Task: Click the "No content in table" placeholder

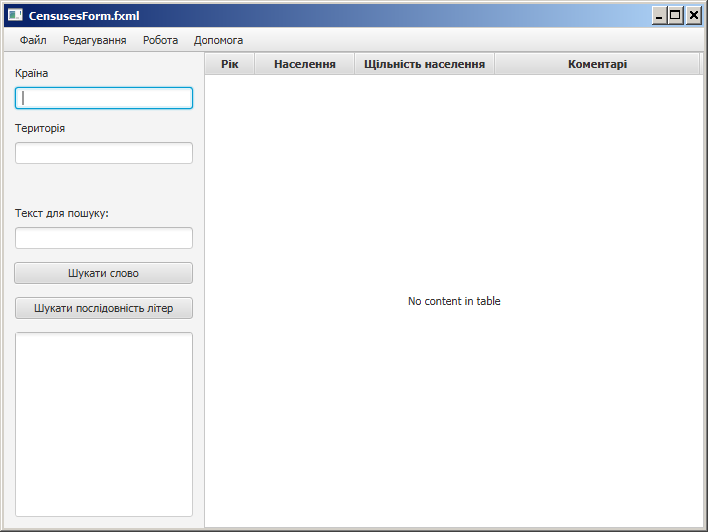Action: (454, 301)
